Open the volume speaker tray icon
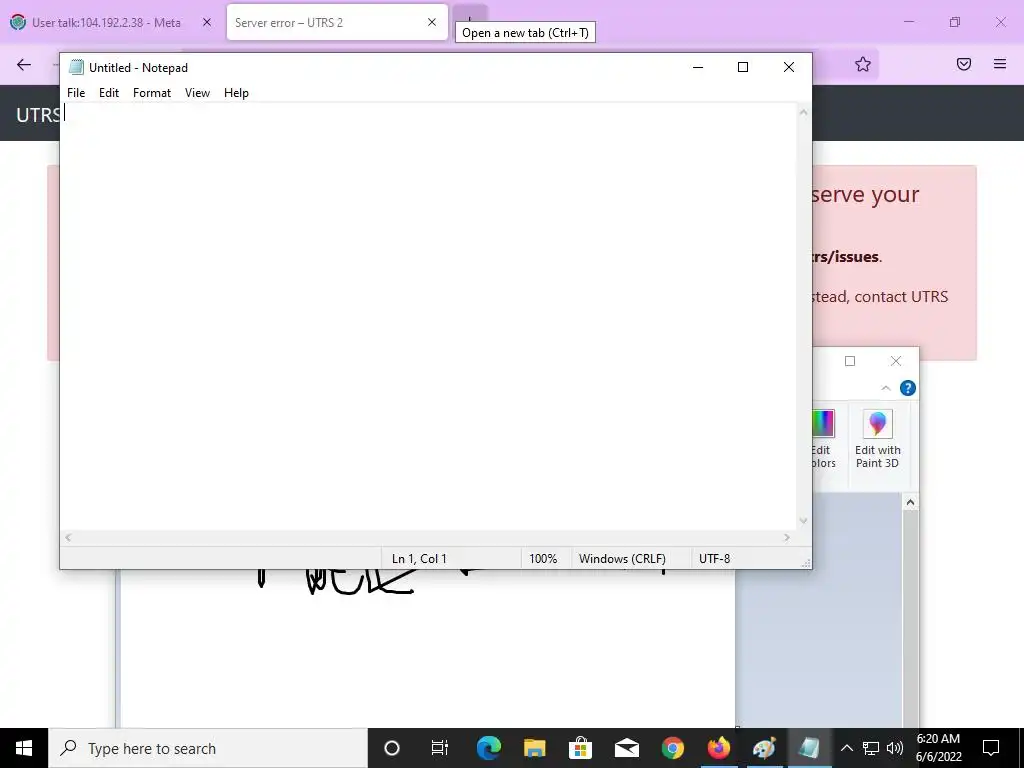 (x=895, y=748)
